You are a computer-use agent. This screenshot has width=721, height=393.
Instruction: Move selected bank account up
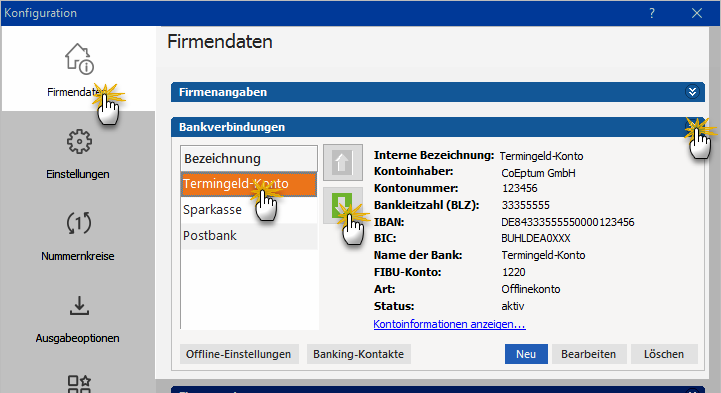[x=343, y=162]
